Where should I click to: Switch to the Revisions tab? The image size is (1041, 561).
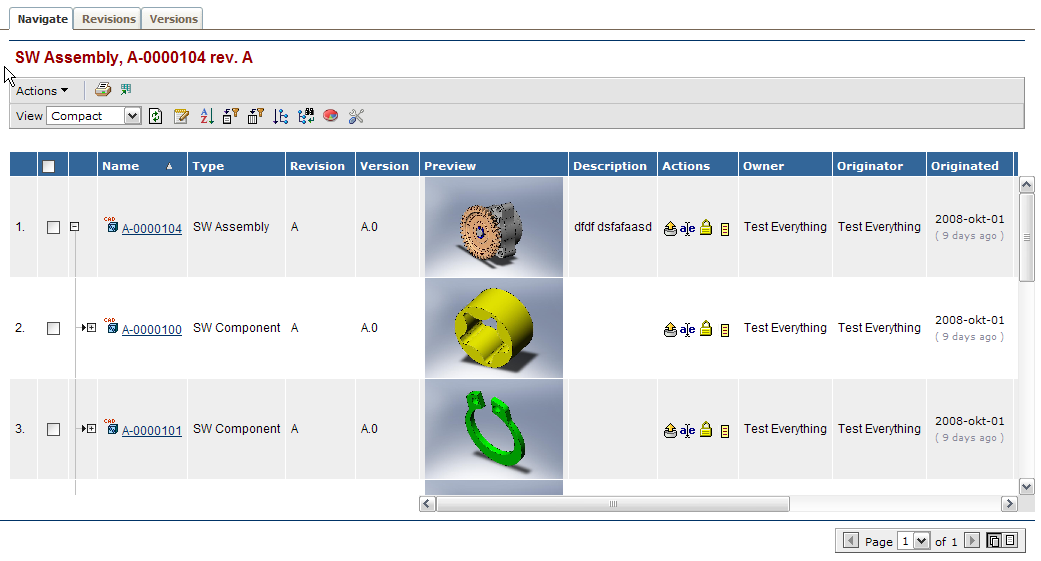pos(109,19)
